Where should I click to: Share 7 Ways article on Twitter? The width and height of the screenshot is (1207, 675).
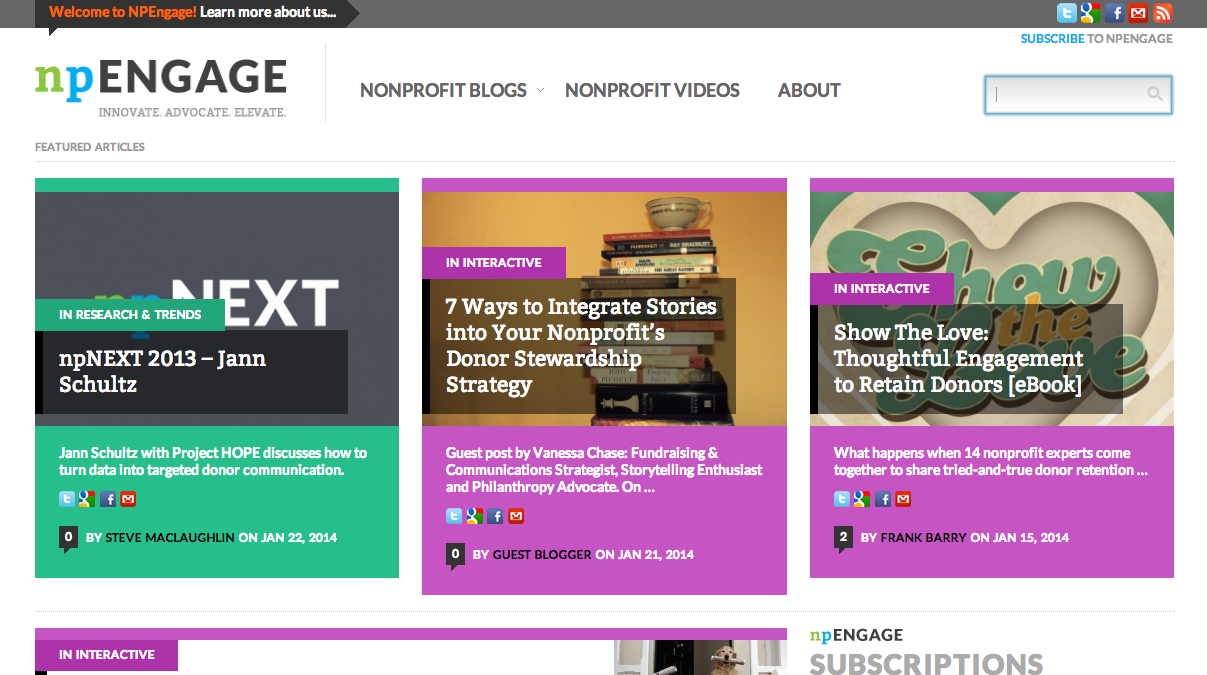point(454,516)
